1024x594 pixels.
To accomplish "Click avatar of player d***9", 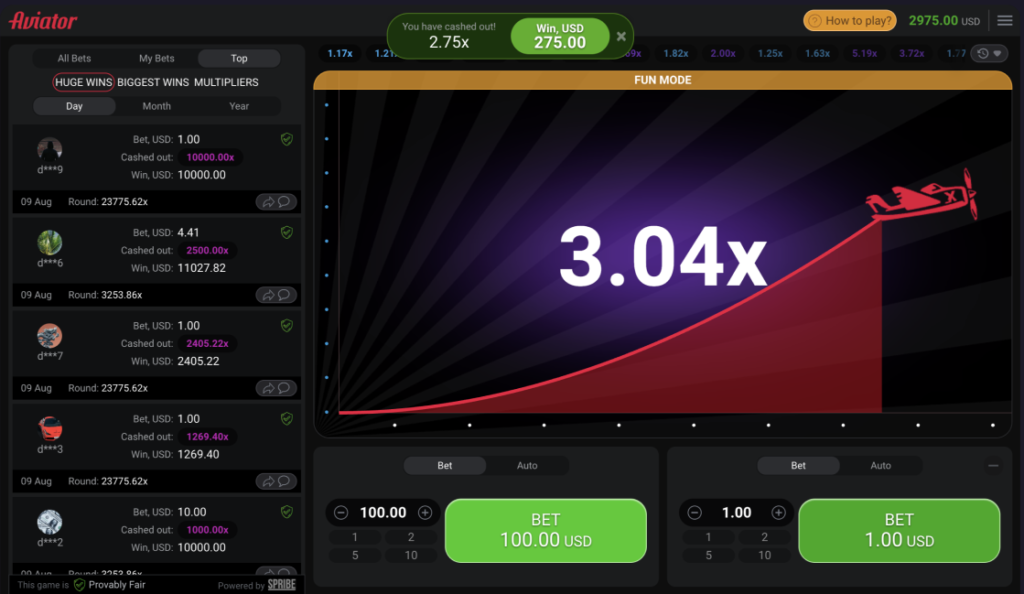I will pos(50,149).
